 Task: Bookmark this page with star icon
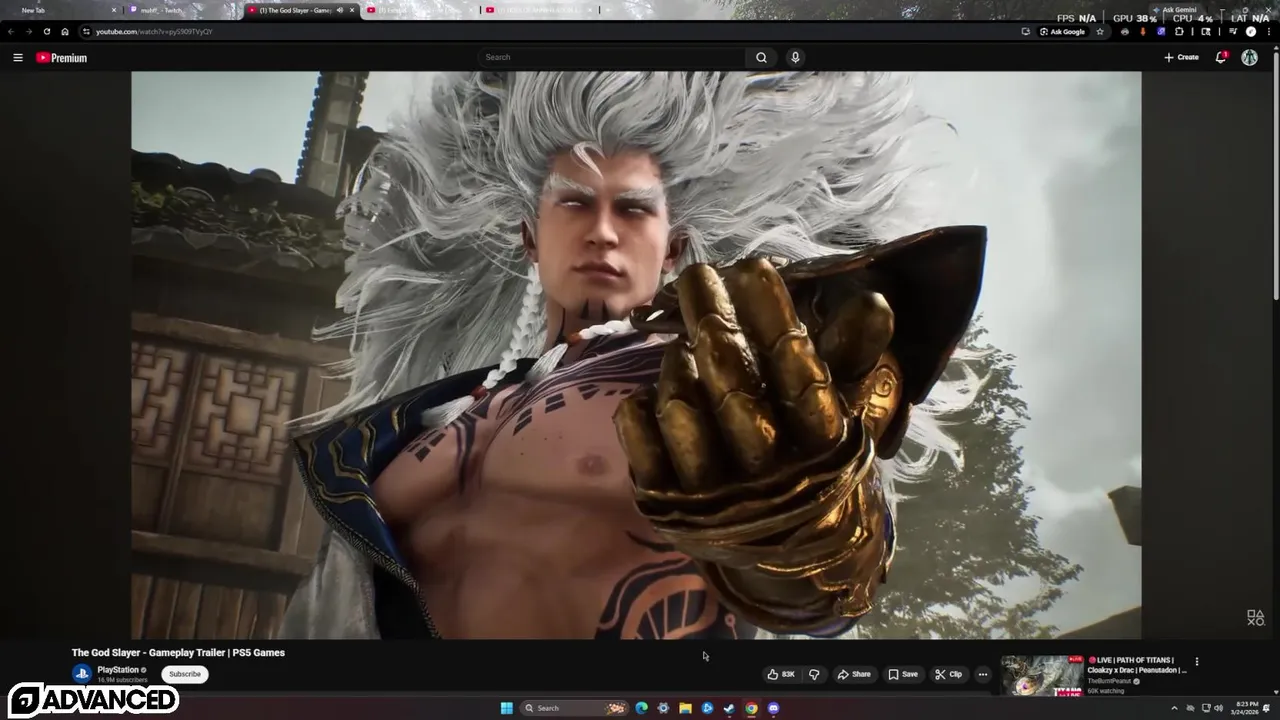tap(1100, 32)
